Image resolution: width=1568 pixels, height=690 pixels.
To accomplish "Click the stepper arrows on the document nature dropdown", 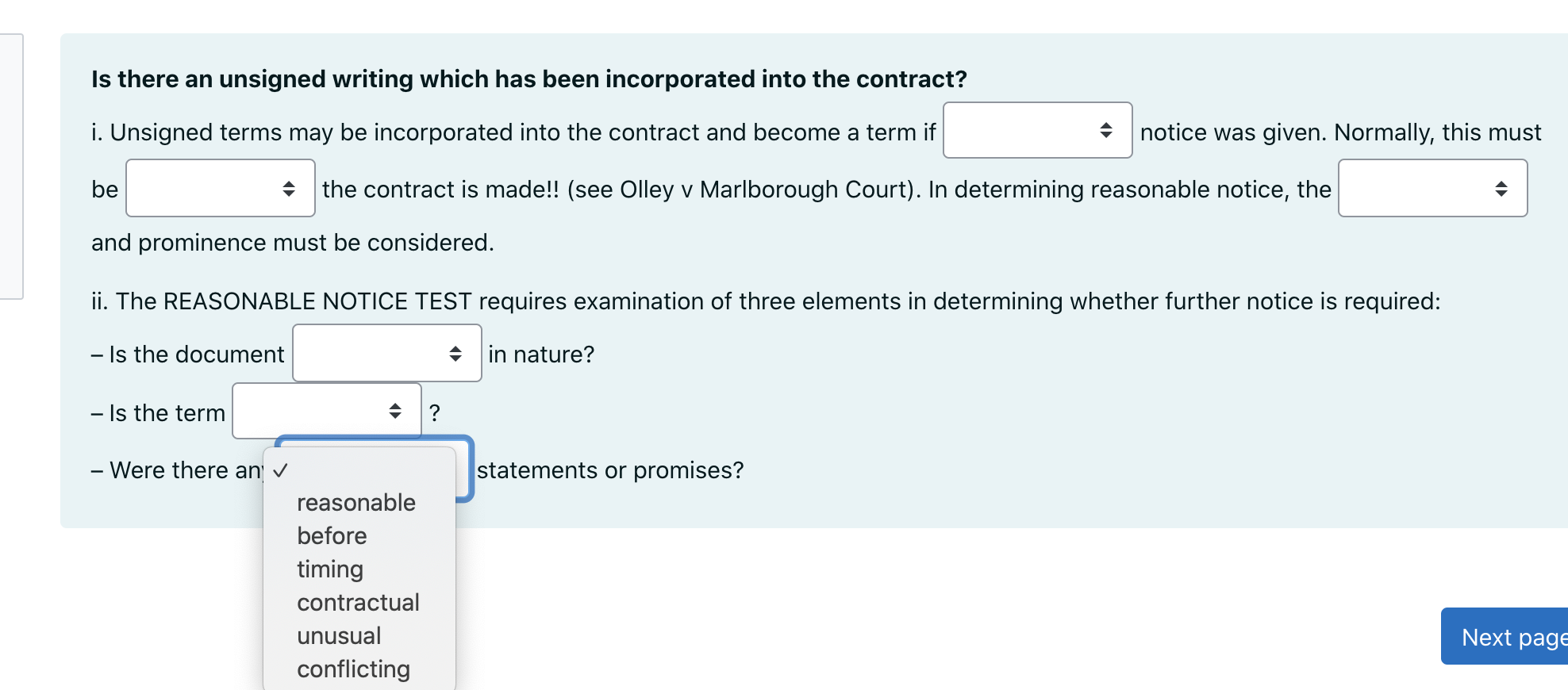I will 455,353.
